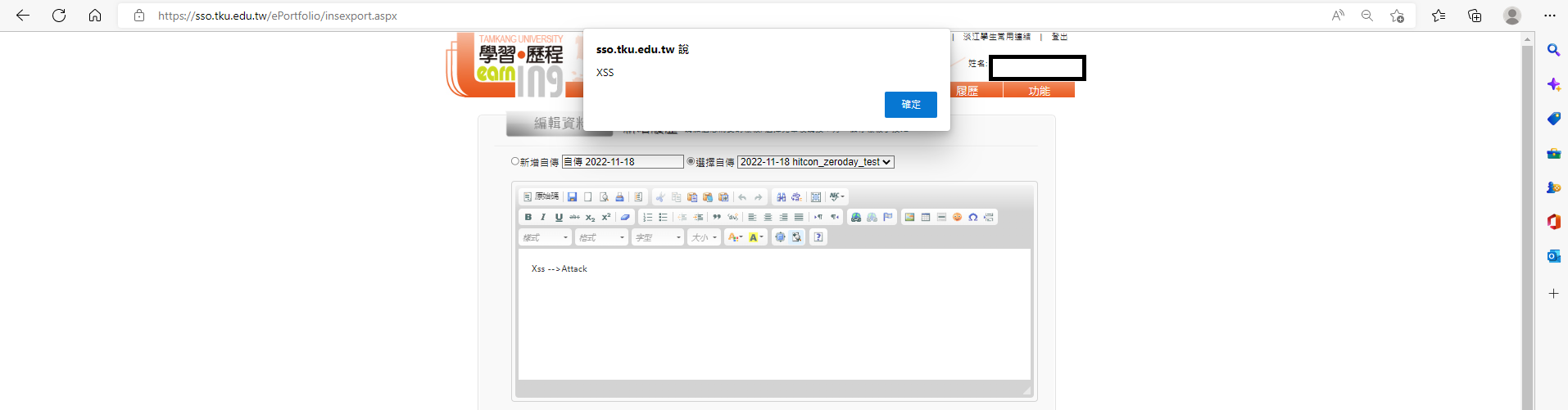Click the Increase Indent icon
1568x410 pixels.
[698, 217]
